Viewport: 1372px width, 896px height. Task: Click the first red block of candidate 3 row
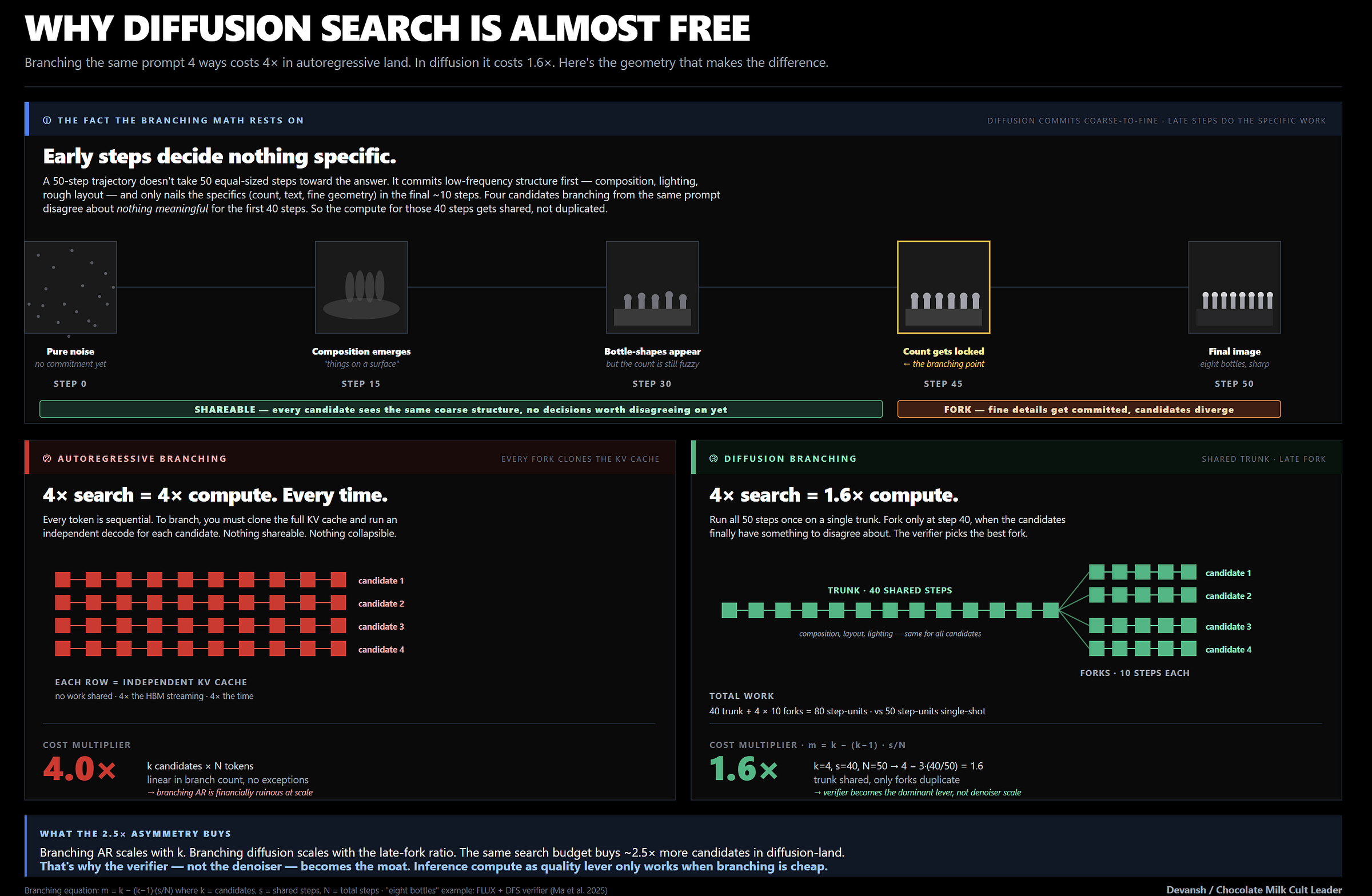pyautogui.click(x=62, y=626)
